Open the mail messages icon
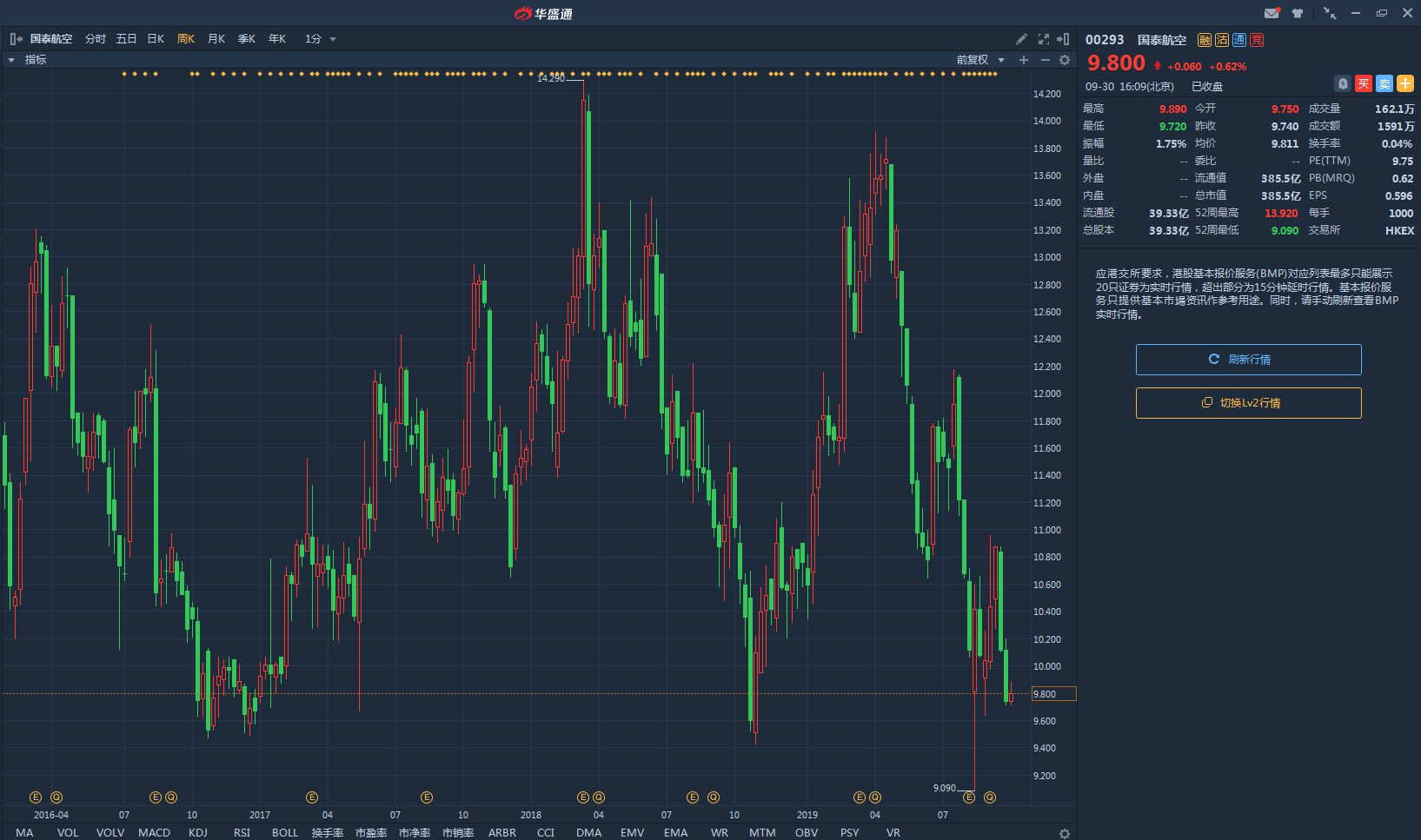Screen dimensions: 1421x840 click(1272, 13)
